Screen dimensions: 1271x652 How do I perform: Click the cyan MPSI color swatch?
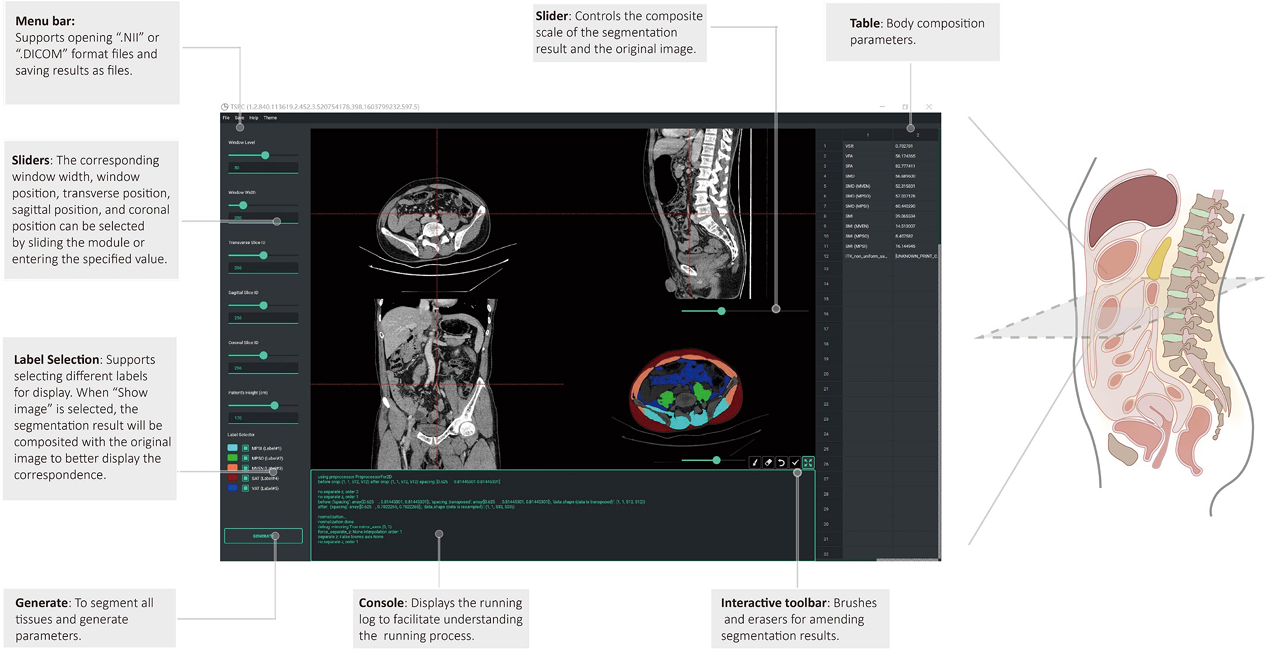tap(233, 448)
